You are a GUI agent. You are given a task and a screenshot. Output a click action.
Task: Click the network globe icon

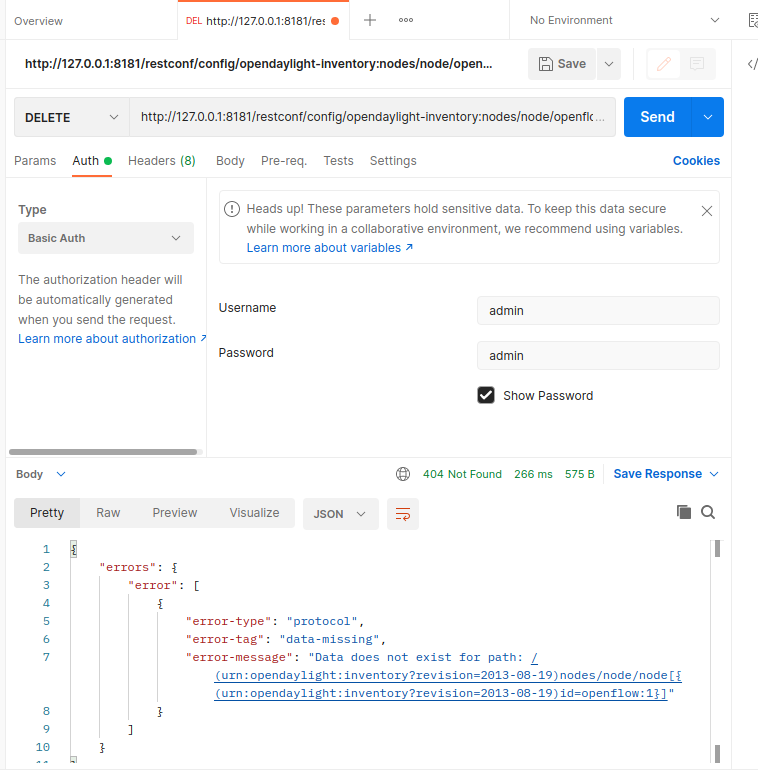click(403, 474)
